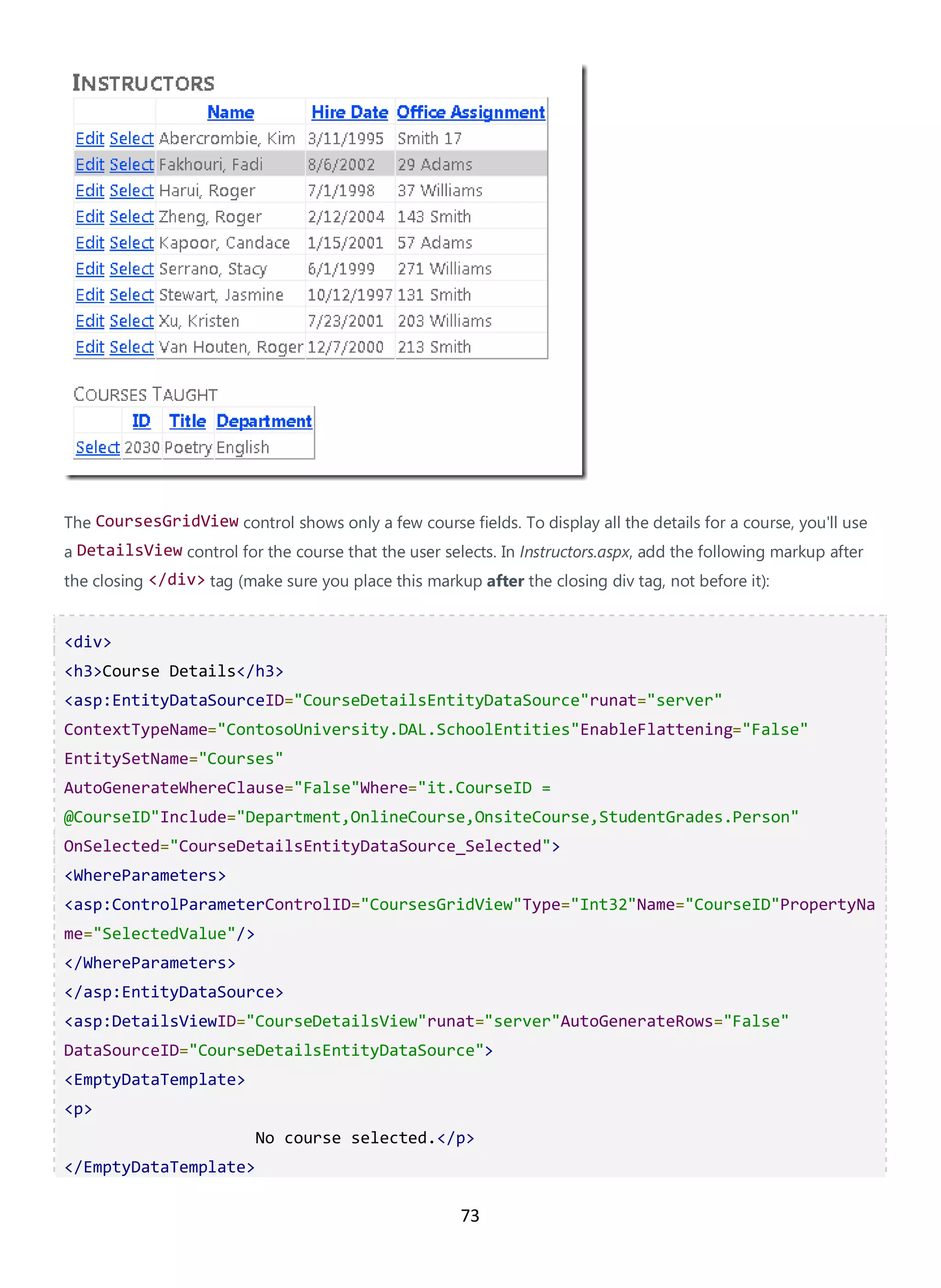Click the hire date 7/23/2001
Screen dimensions: 941x1288
click(346, 321)
